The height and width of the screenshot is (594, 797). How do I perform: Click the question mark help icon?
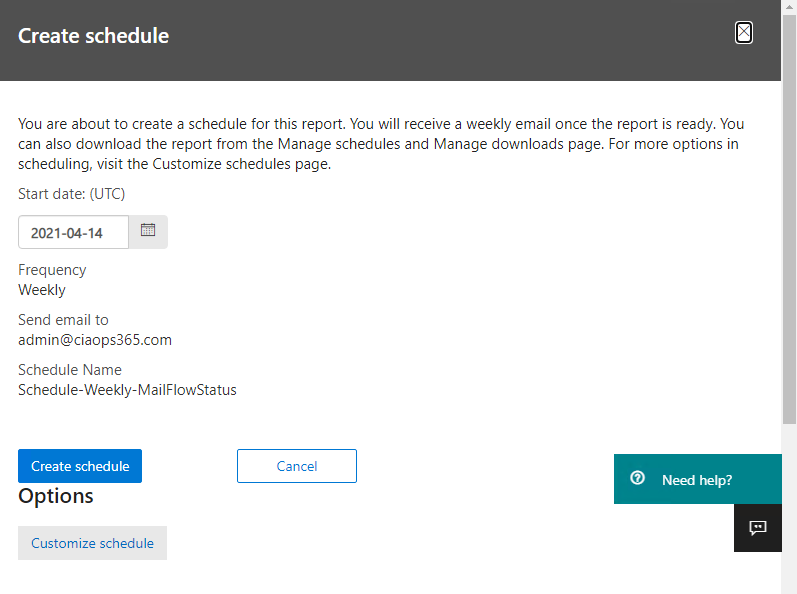point(638,479)
